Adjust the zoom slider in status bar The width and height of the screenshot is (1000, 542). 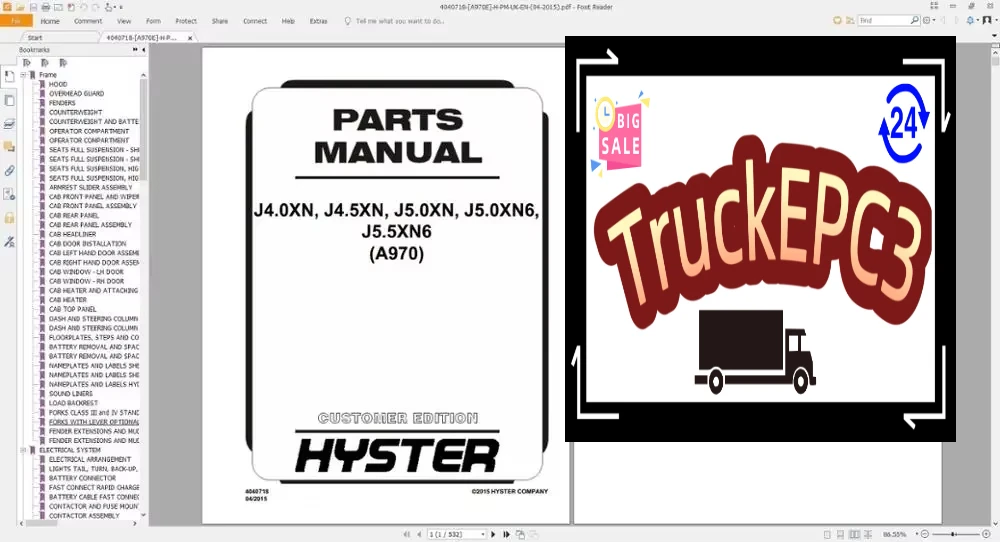[954, 534]
